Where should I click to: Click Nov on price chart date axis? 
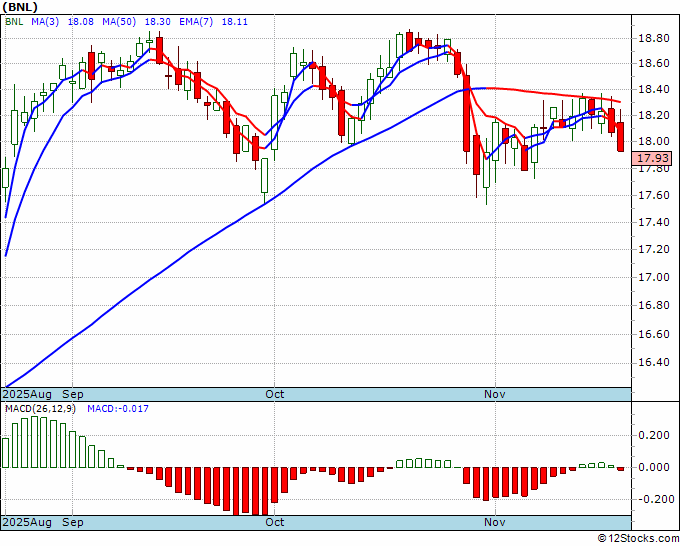click(x=495, y=394)
